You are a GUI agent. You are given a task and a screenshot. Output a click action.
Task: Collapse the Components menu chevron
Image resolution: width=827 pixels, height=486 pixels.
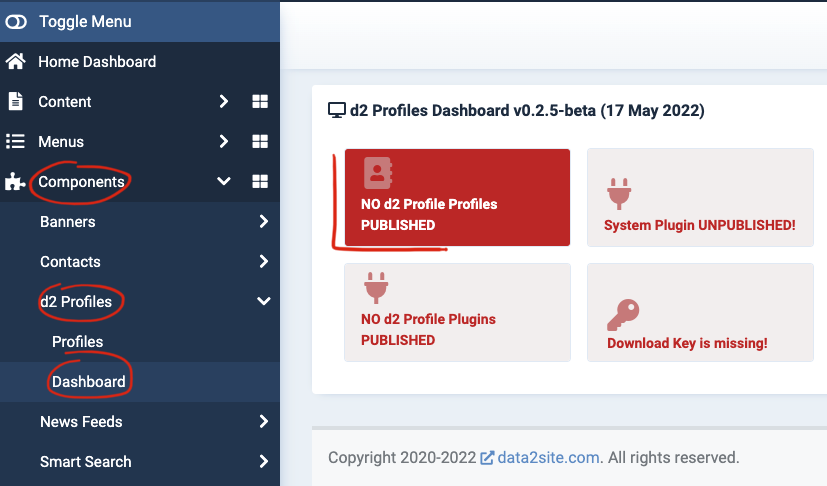click(x=224, y=182)
